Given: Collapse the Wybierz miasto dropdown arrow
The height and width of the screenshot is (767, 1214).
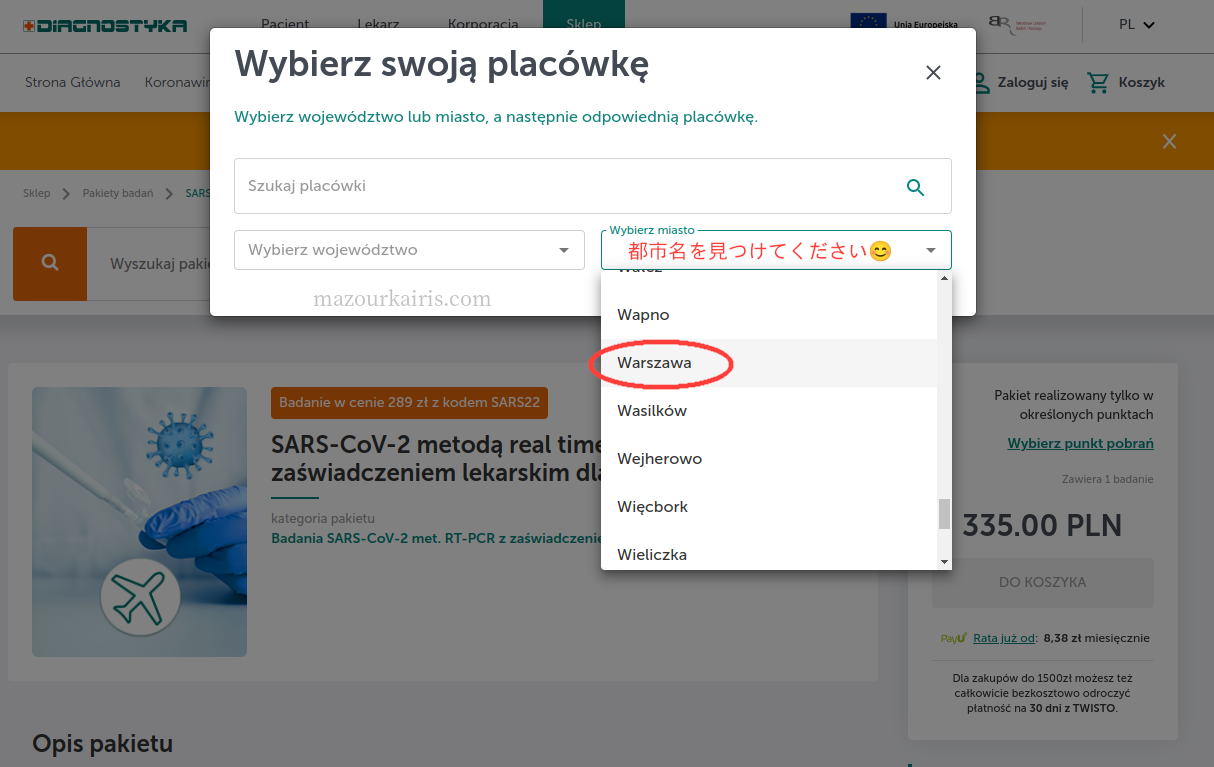Looking at the screenshot, I should pos(931,251).
